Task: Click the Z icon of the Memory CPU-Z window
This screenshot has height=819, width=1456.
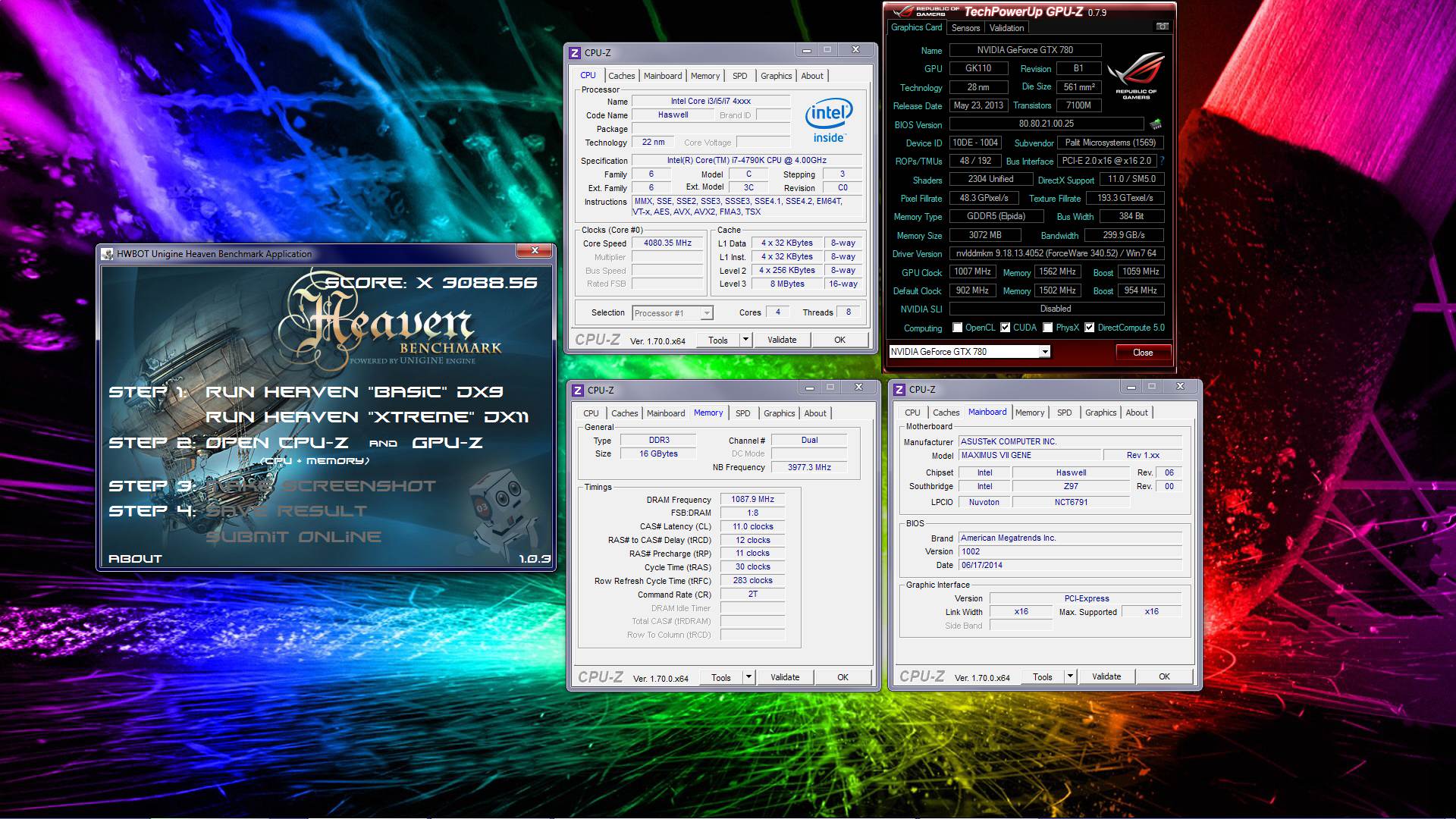Action: point(578,390)
